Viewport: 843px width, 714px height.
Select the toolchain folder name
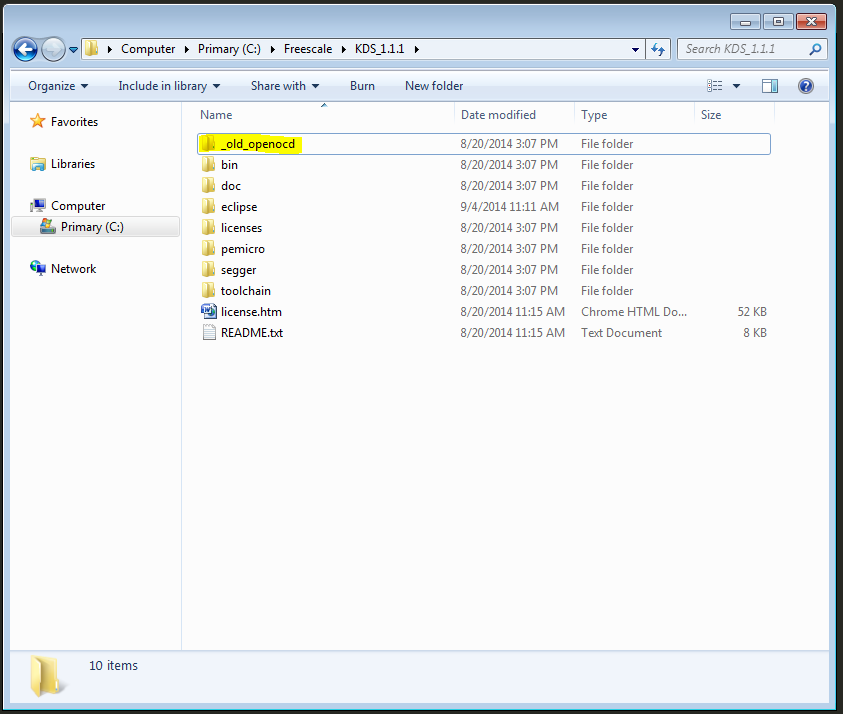click(x=246, y=291)
